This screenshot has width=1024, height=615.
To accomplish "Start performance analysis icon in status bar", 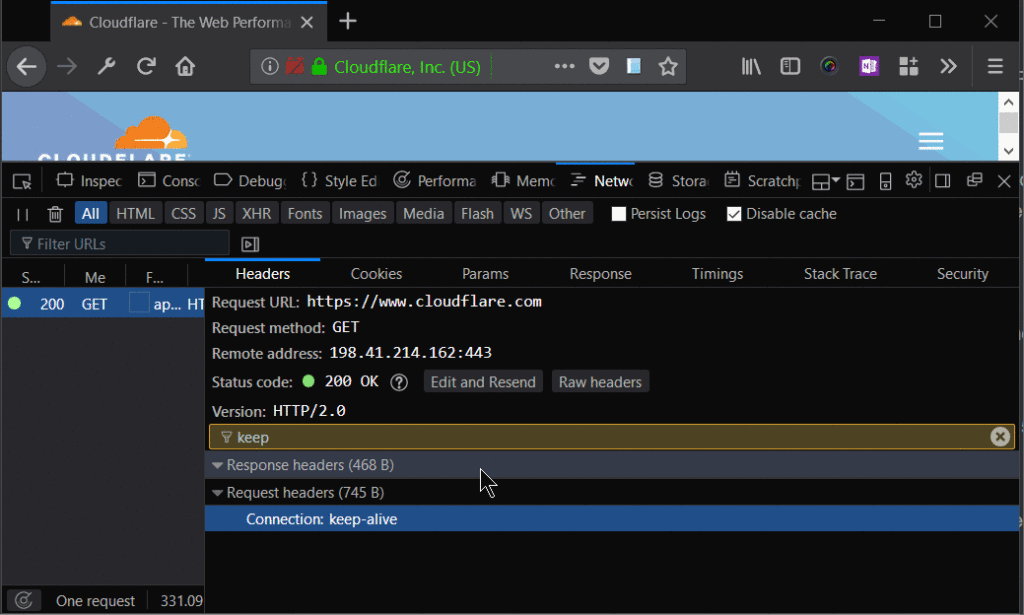I will (24, 600).
